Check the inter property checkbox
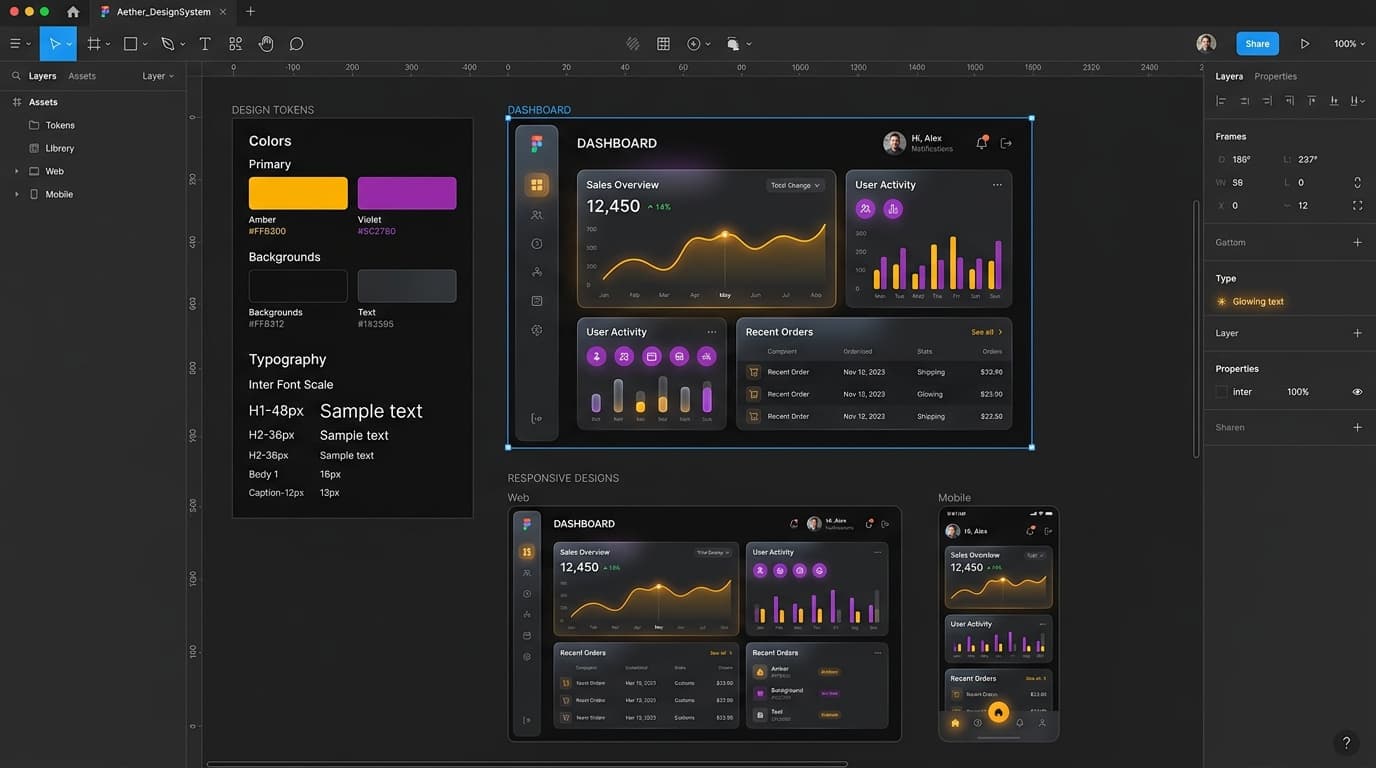 point(1221,392)
